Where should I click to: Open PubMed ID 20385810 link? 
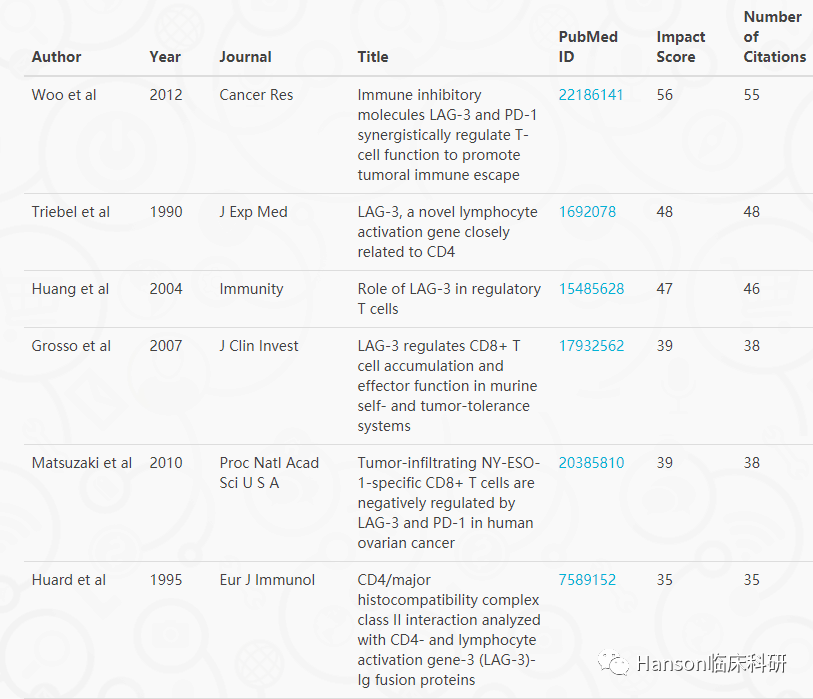click(591, 463)
